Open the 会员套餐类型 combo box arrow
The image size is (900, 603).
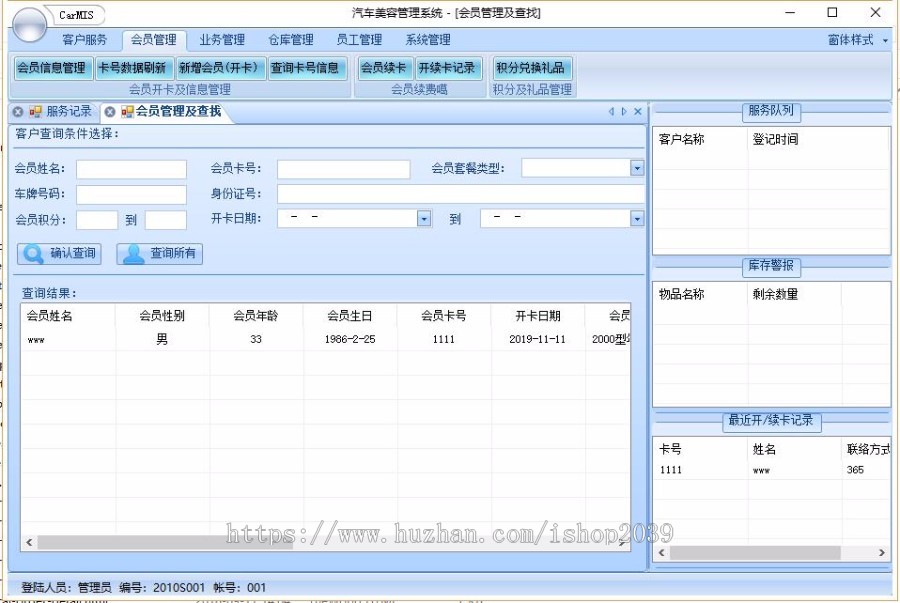(x=637, y=168)
